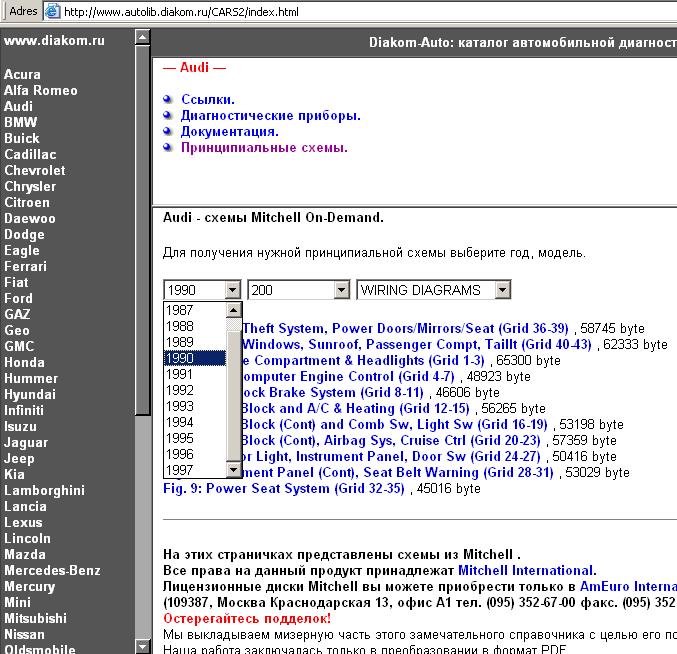Open the Compartment & Headlights (Grid 1-3) link
Image resolution: width=677 pixels, height=654 pixels.
(364, 360)
